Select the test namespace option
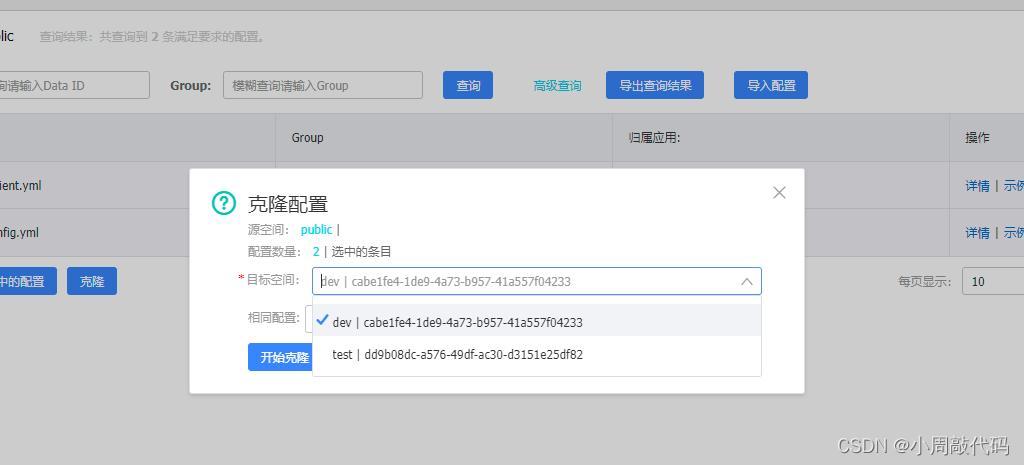The height and width of the screenshot is (465, 1024). [x=537, y=355]
